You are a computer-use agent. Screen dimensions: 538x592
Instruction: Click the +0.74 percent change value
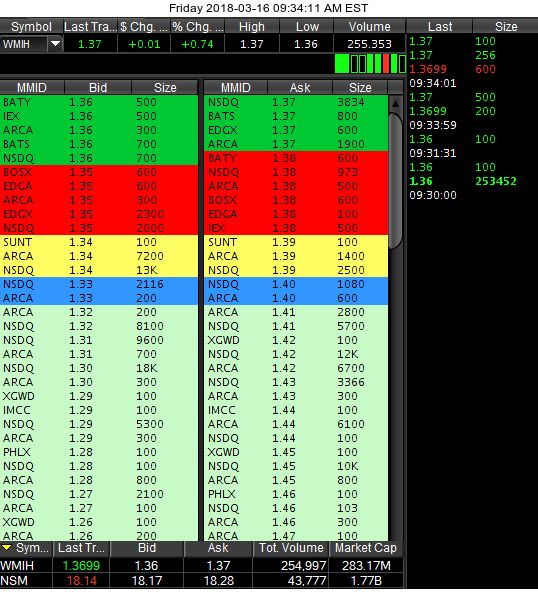click(197, 44)
